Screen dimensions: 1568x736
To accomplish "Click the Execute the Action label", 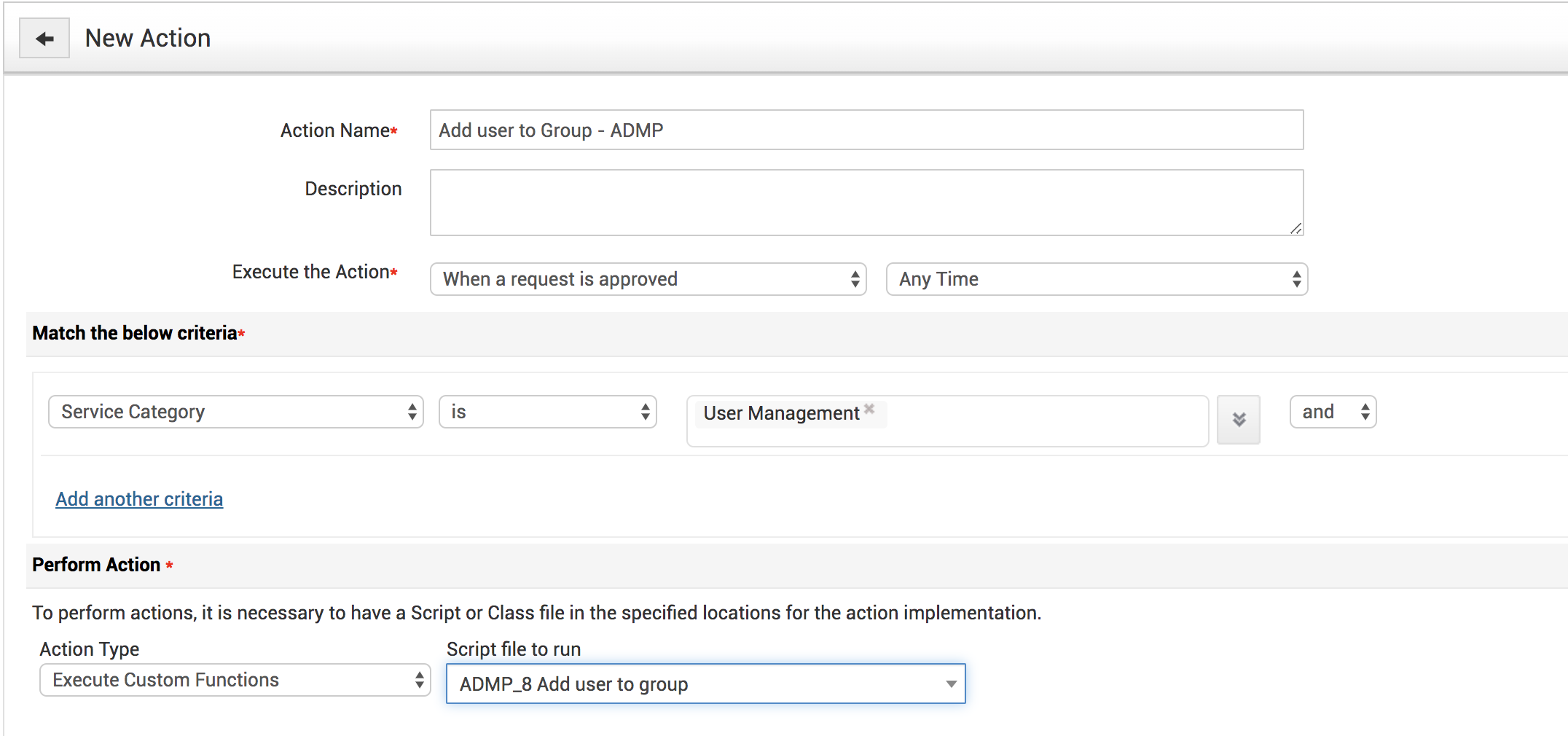I will (311, 272).
